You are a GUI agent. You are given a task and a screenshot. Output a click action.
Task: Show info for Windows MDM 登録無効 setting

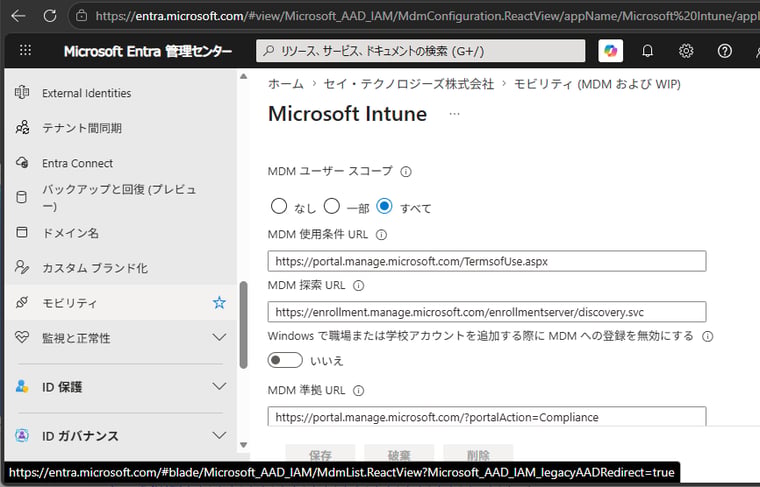(x=708, y=336)
